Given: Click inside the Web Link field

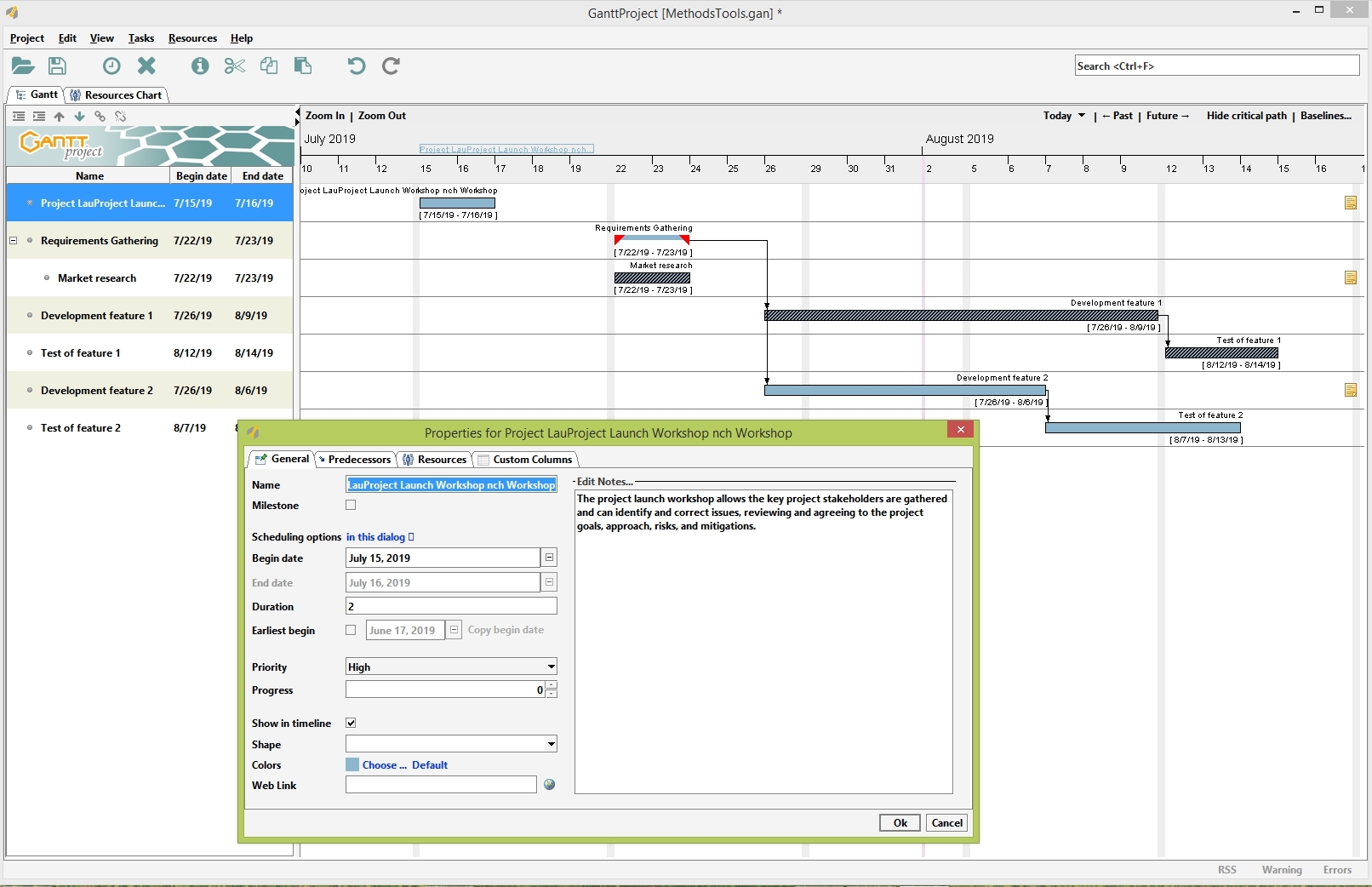Looking at the screenshot, I should pyautogui.click(x=439, y=785).
